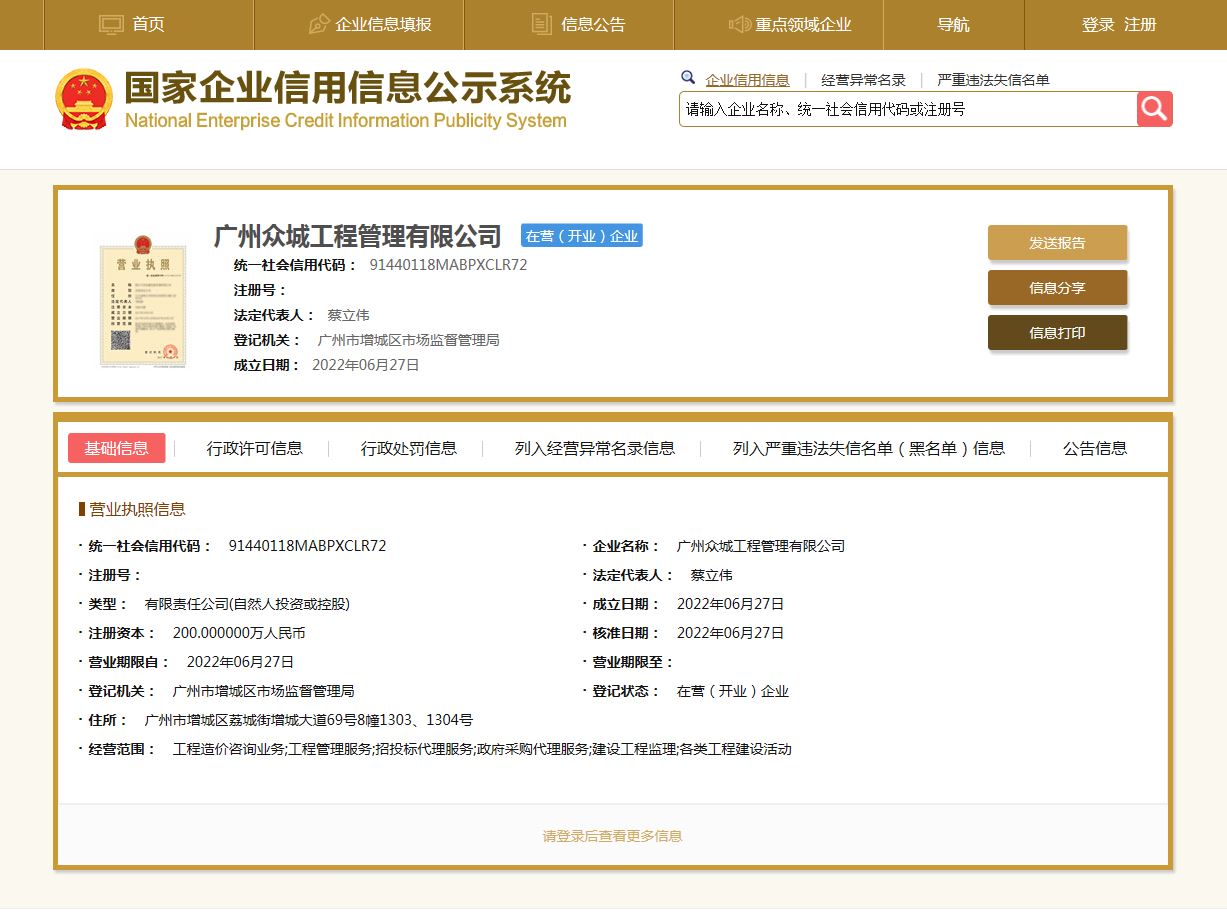Open the 导航 navigation menu
The image size is (1227, 913).
click(953, 24)
